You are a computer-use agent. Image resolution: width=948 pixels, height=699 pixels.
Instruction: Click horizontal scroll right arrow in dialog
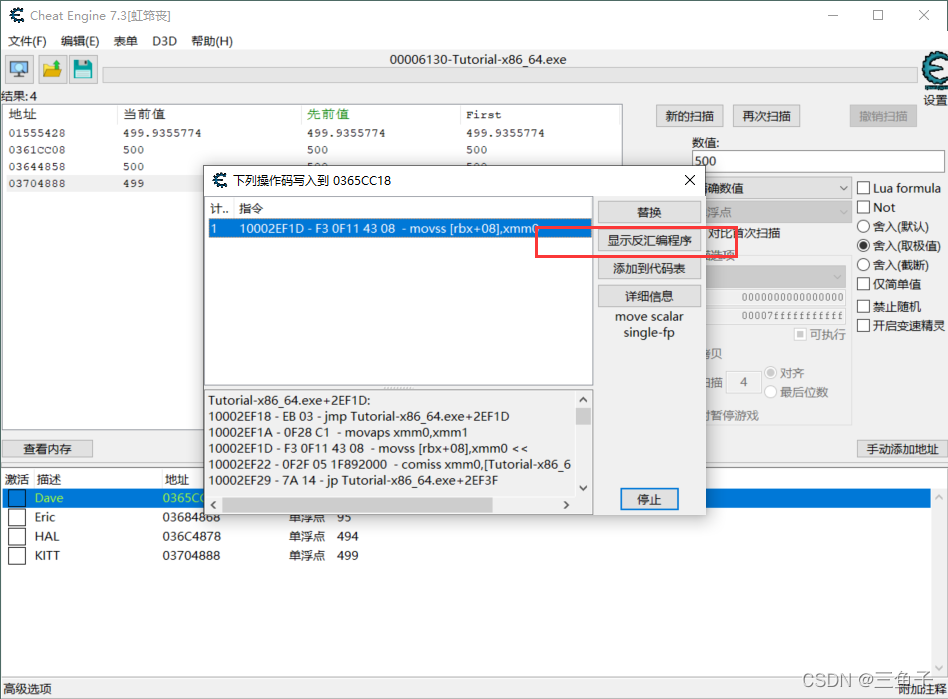pos(567,505)
